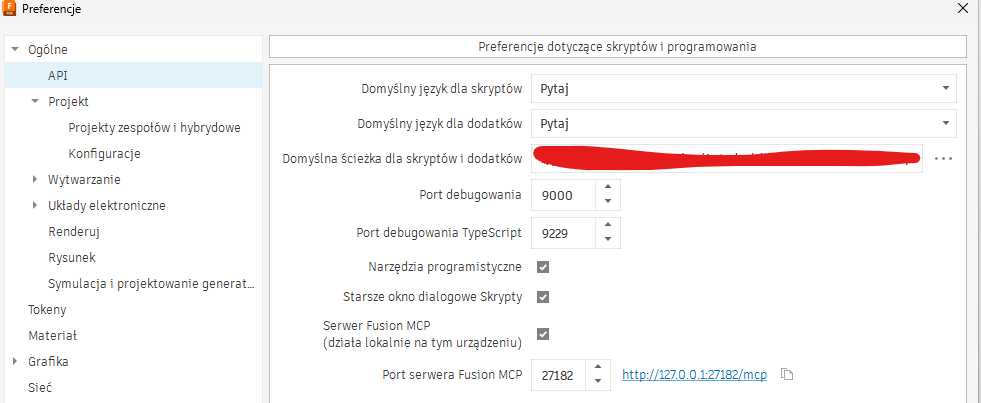Open the http://127.0.0.1:27182/mcp link
The image size is (981, 403).
click(x=694, y=375)
